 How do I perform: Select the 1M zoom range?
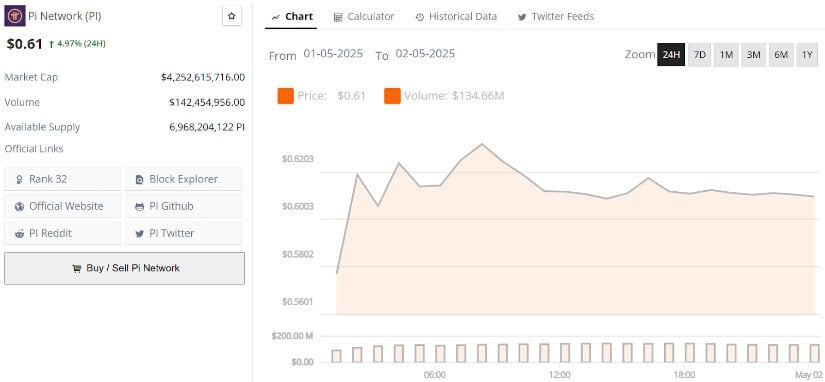click(727, 55)
